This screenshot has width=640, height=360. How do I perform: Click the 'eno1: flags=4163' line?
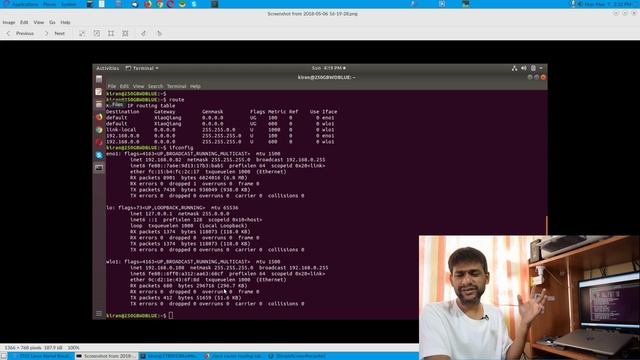pyautogui.click(x=193, y=153)
